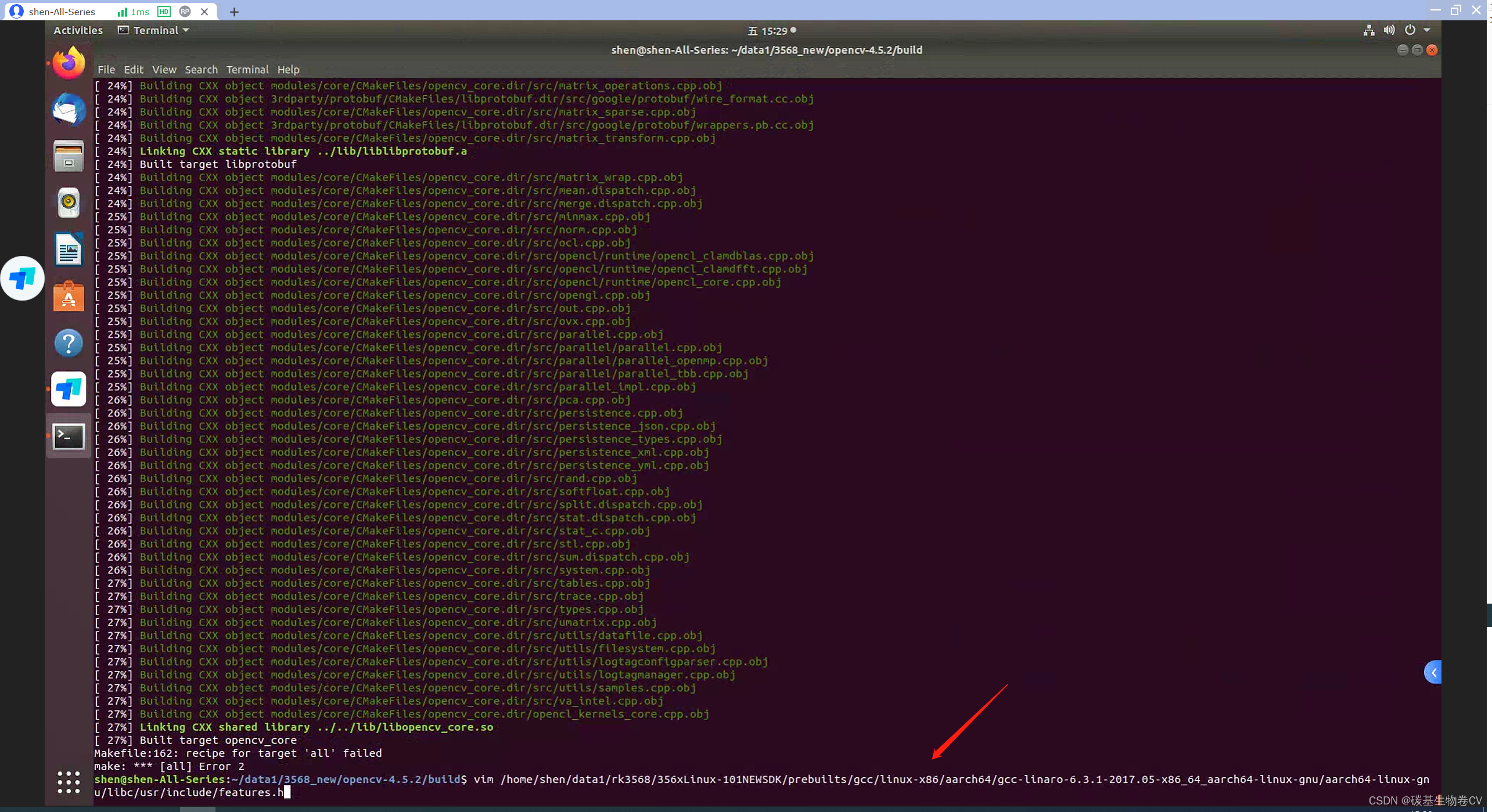Open the Search menu
Viewport: 1492px width, 812px height.
[201, 70]
